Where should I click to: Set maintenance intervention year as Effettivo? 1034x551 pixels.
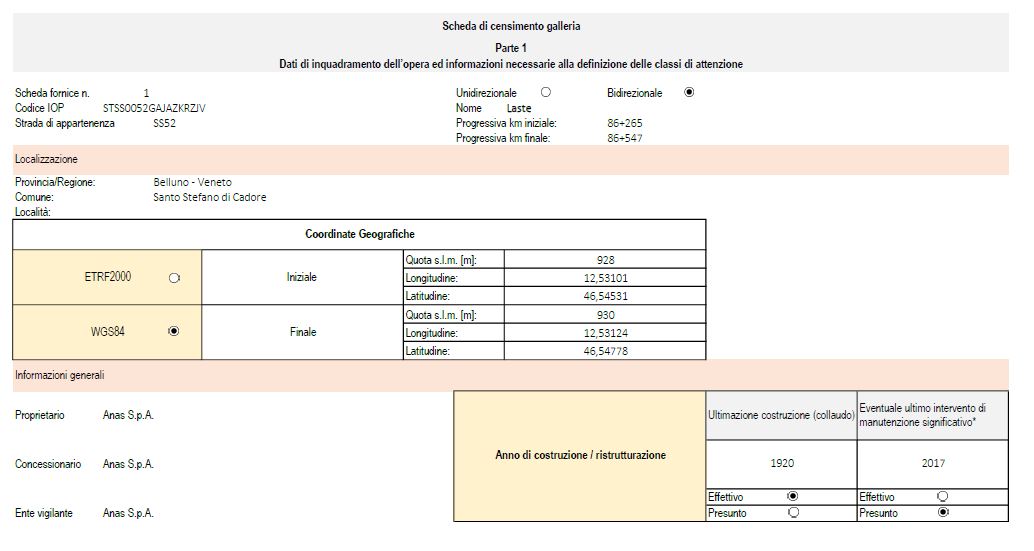tap(943, 496)
